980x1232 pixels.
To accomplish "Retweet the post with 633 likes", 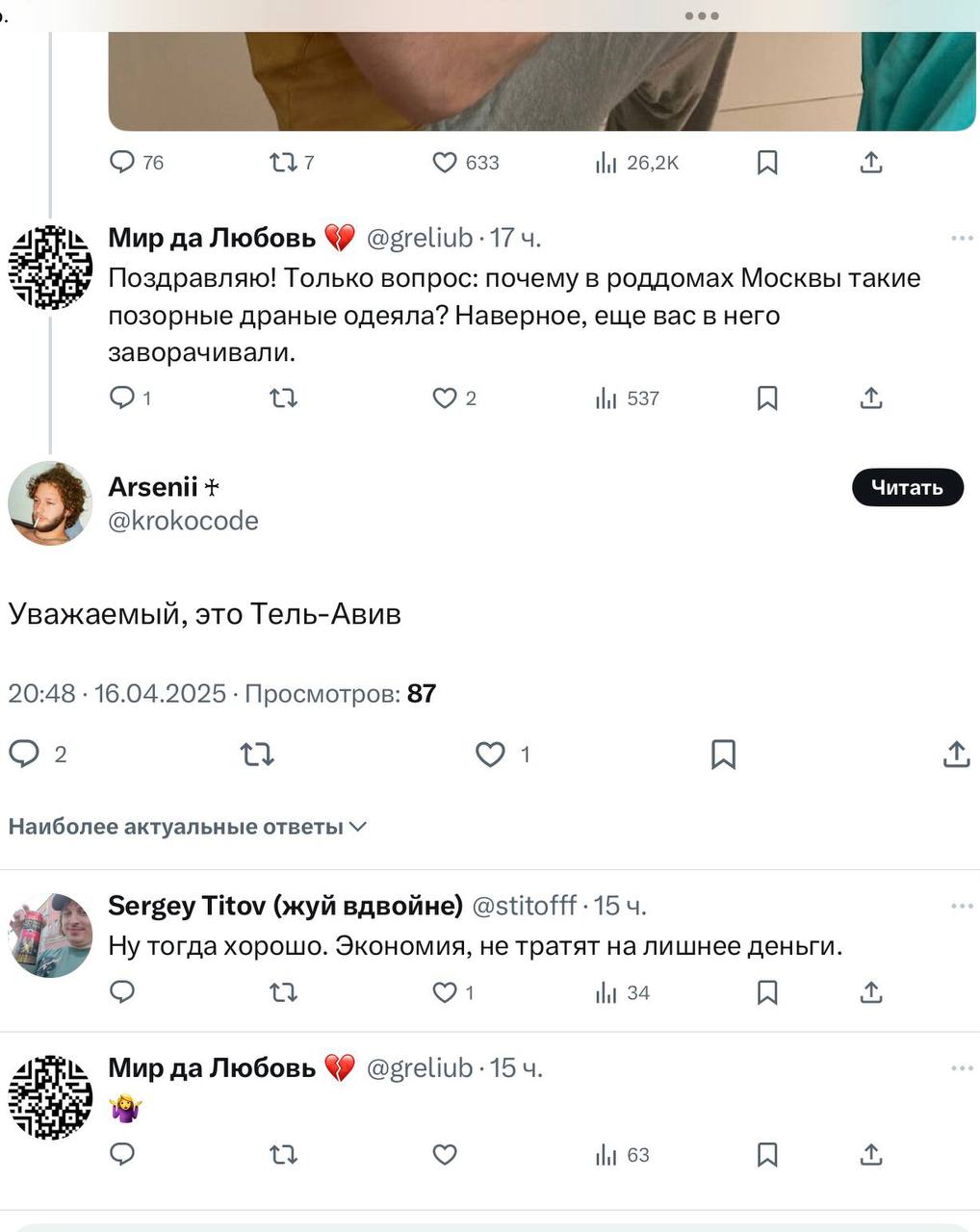I will coord(284,163).
